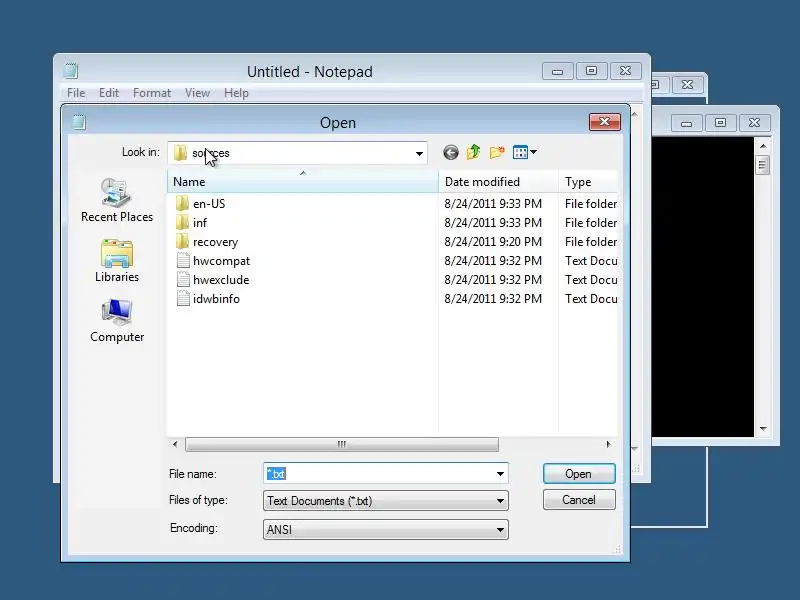This screenshot has height=600, width=800.
Task: Sort by the Type column header
Action: [x=588, y=182]
